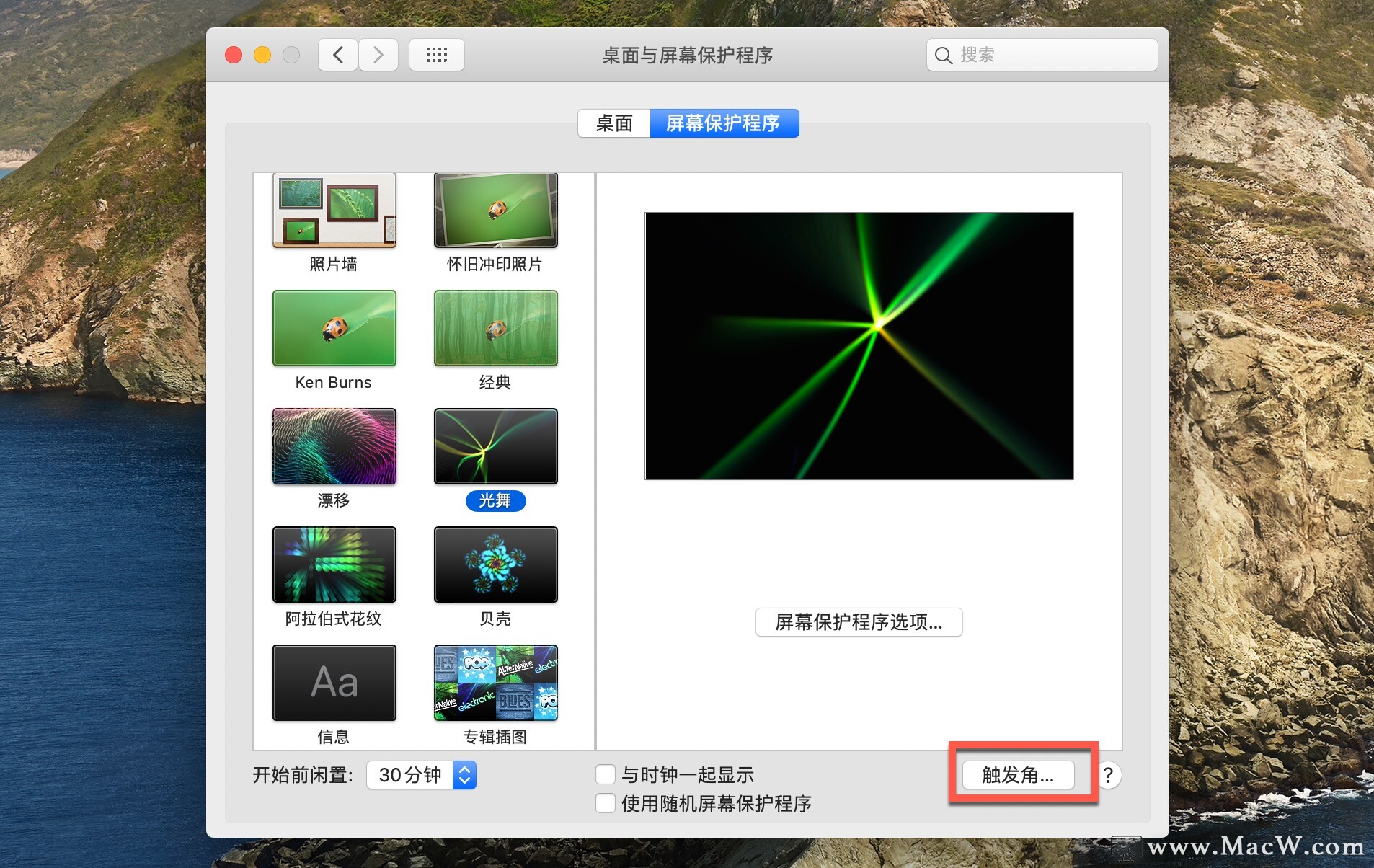Image resolution: width=1374 pixels, height=868 pixels.
Task: Click the back navigation arrow
Action: point(337,54)
